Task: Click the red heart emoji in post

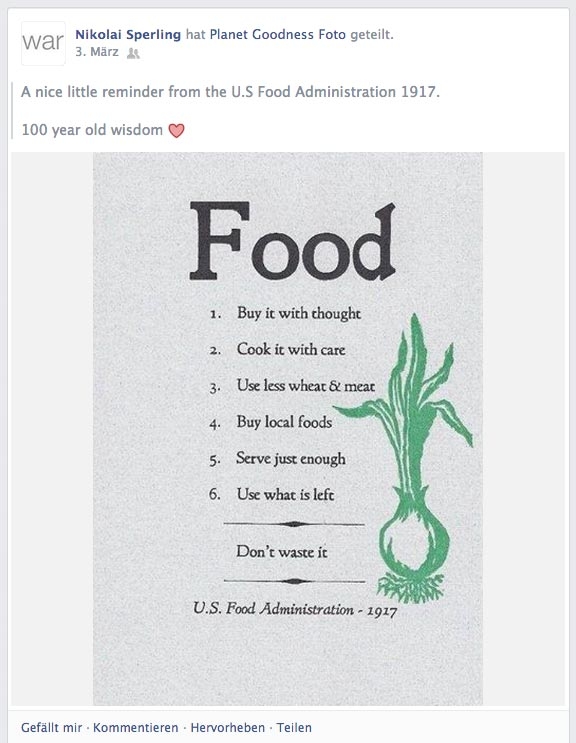Action: pyautogui.click(x=177, y=130)
